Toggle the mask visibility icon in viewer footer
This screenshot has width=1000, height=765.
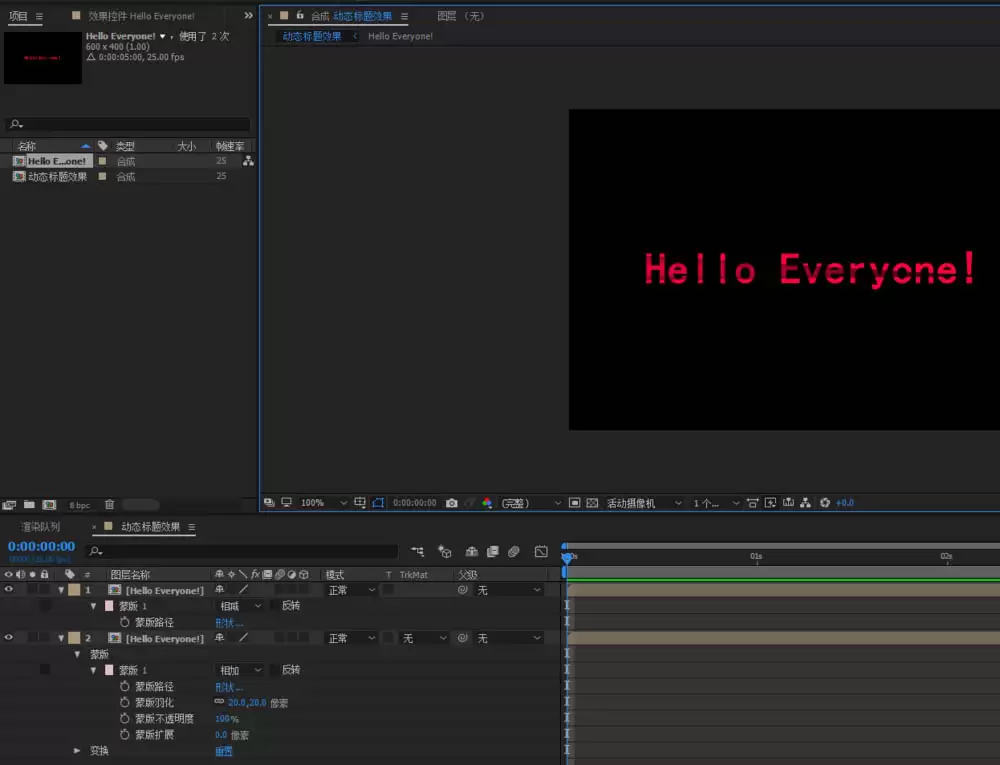pyautogui.click(x=378, y=503)
